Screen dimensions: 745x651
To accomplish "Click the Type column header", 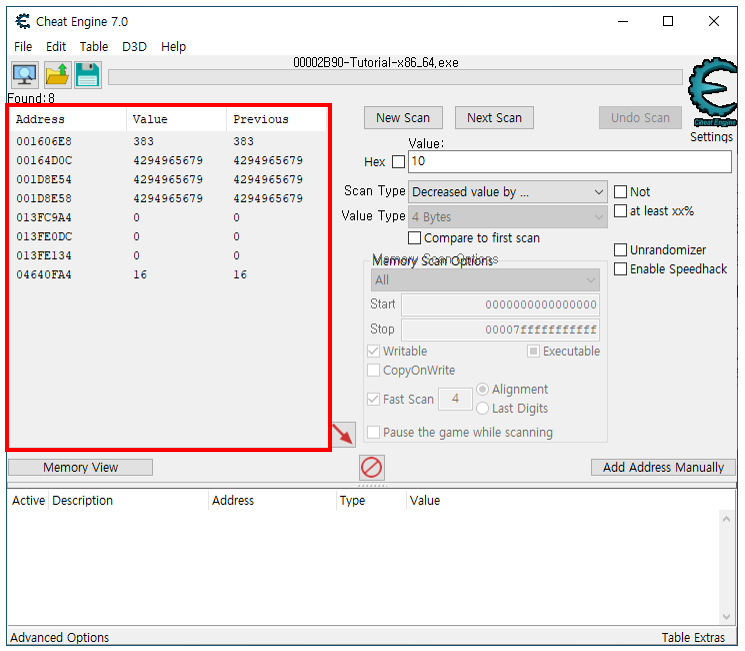I will [371, 500].
